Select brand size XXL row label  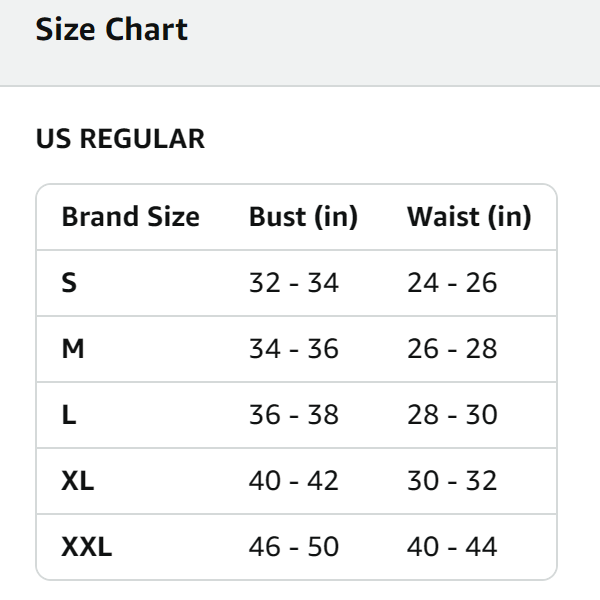point(87,547)
